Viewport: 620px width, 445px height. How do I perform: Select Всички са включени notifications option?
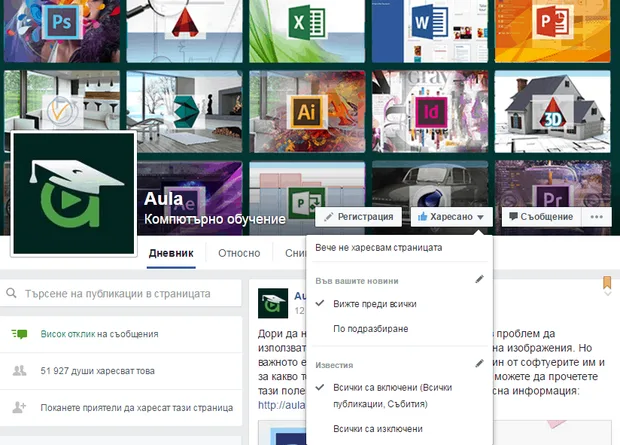point(392,396)
